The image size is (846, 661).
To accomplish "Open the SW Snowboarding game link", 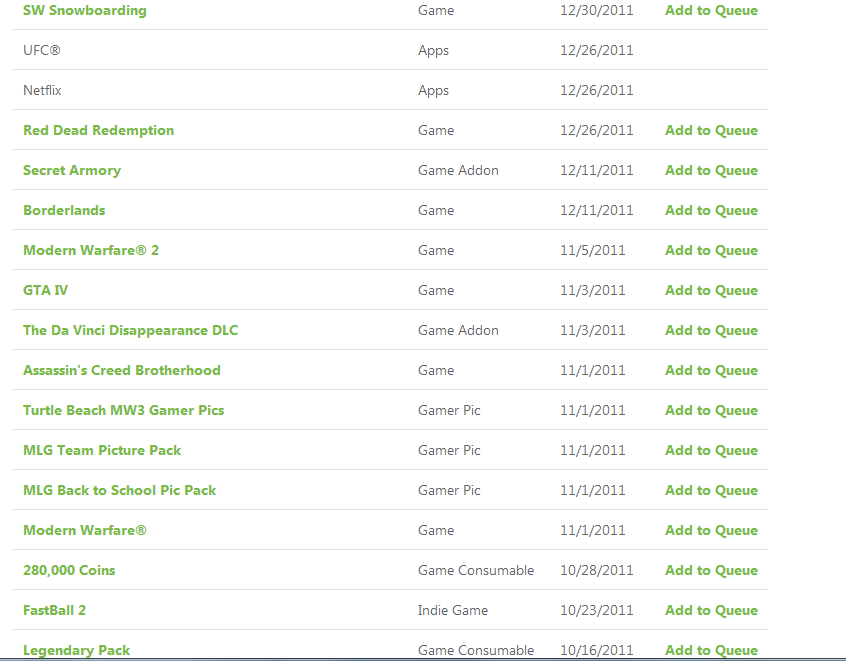I will pyautogui.click(x=85, y=11).
